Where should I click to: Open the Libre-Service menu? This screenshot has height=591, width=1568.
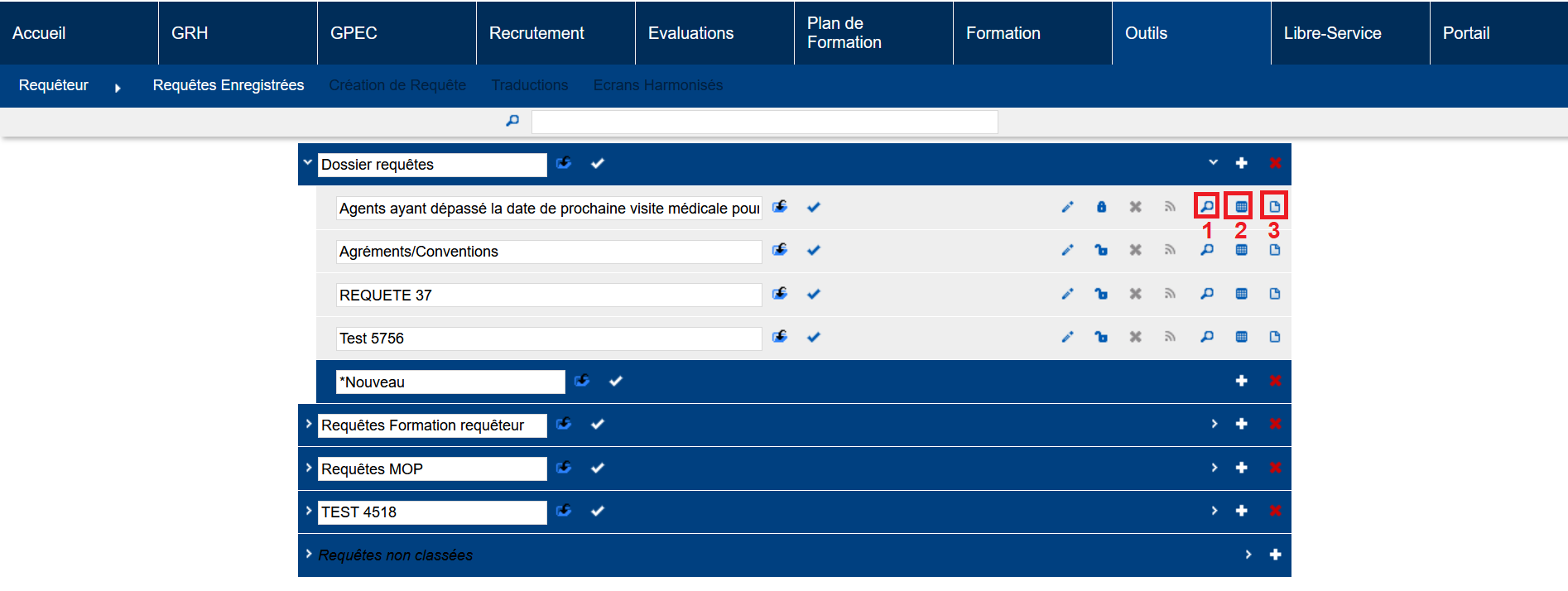(1332, 33)
